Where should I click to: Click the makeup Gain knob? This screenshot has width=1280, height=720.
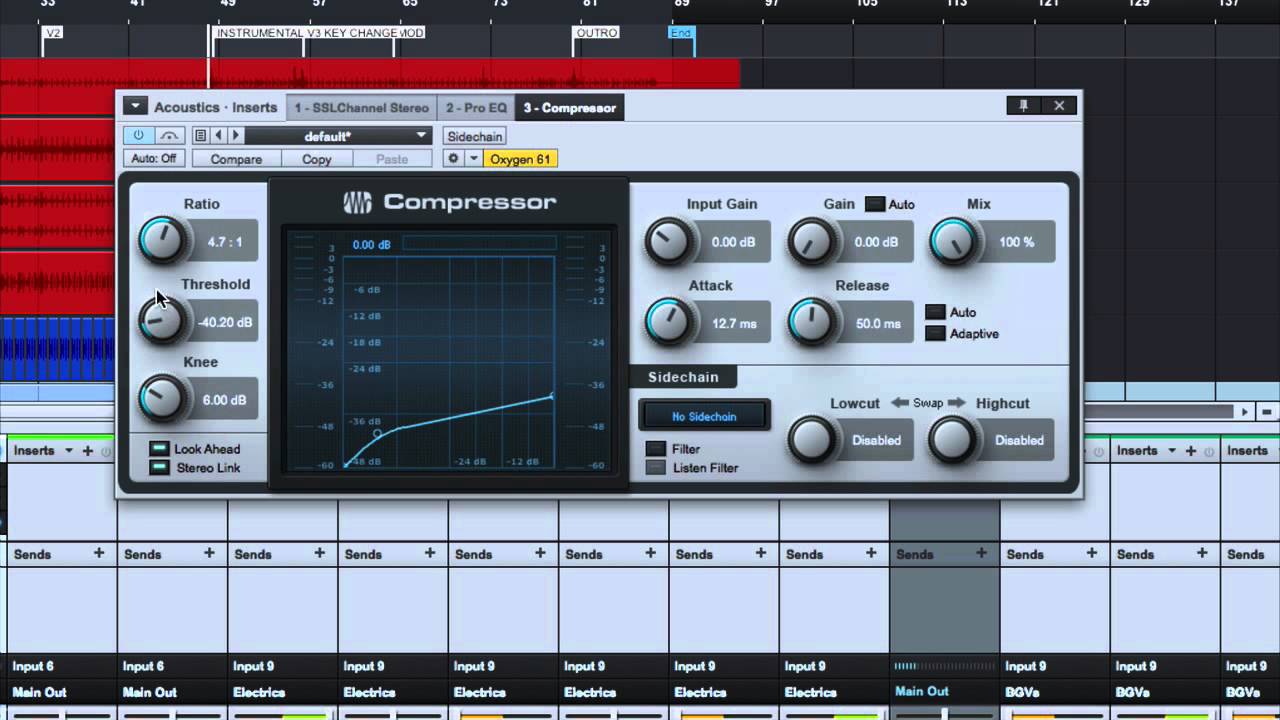(x=811, y=242)
